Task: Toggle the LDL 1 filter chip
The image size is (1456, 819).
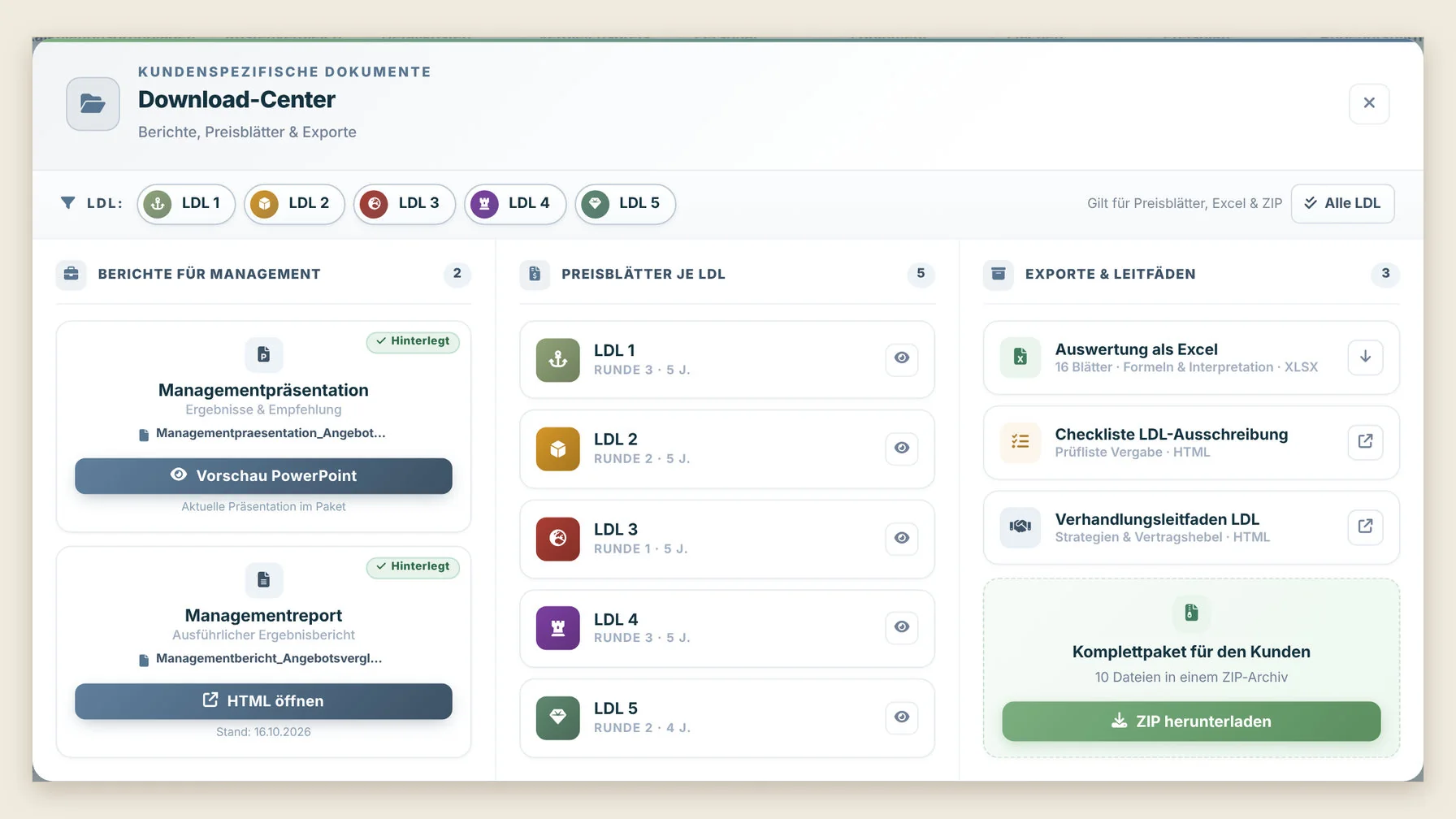Action: [186, 203]
